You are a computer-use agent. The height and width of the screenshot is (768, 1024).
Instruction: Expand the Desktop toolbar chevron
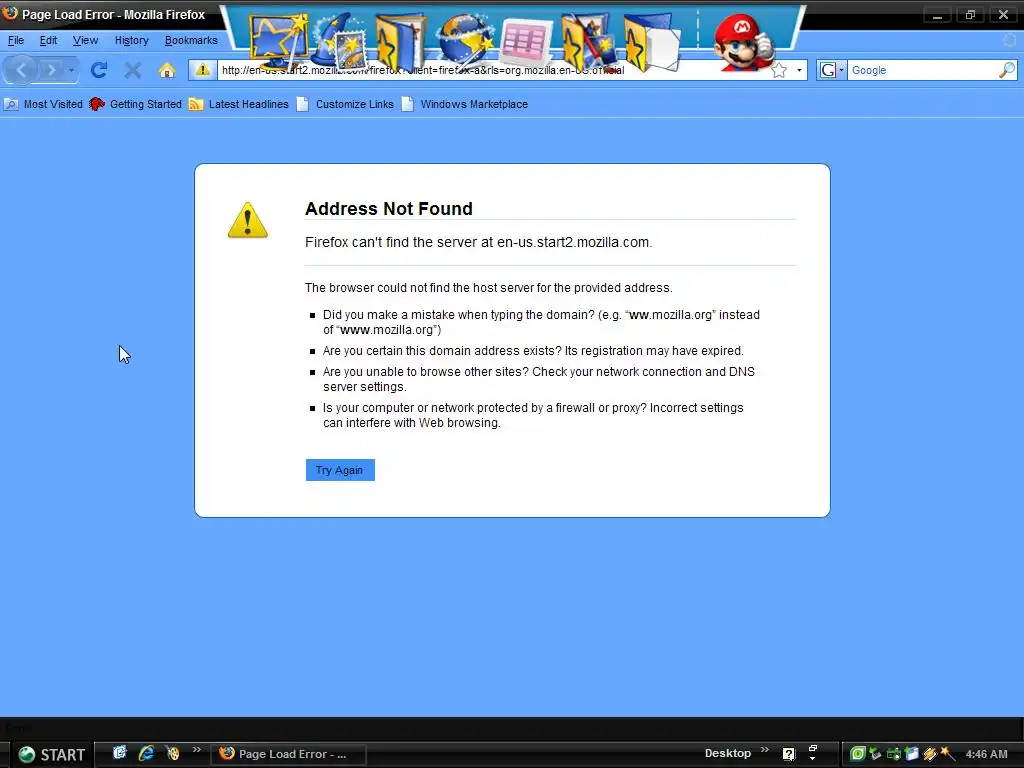click(x=764, y=750)
